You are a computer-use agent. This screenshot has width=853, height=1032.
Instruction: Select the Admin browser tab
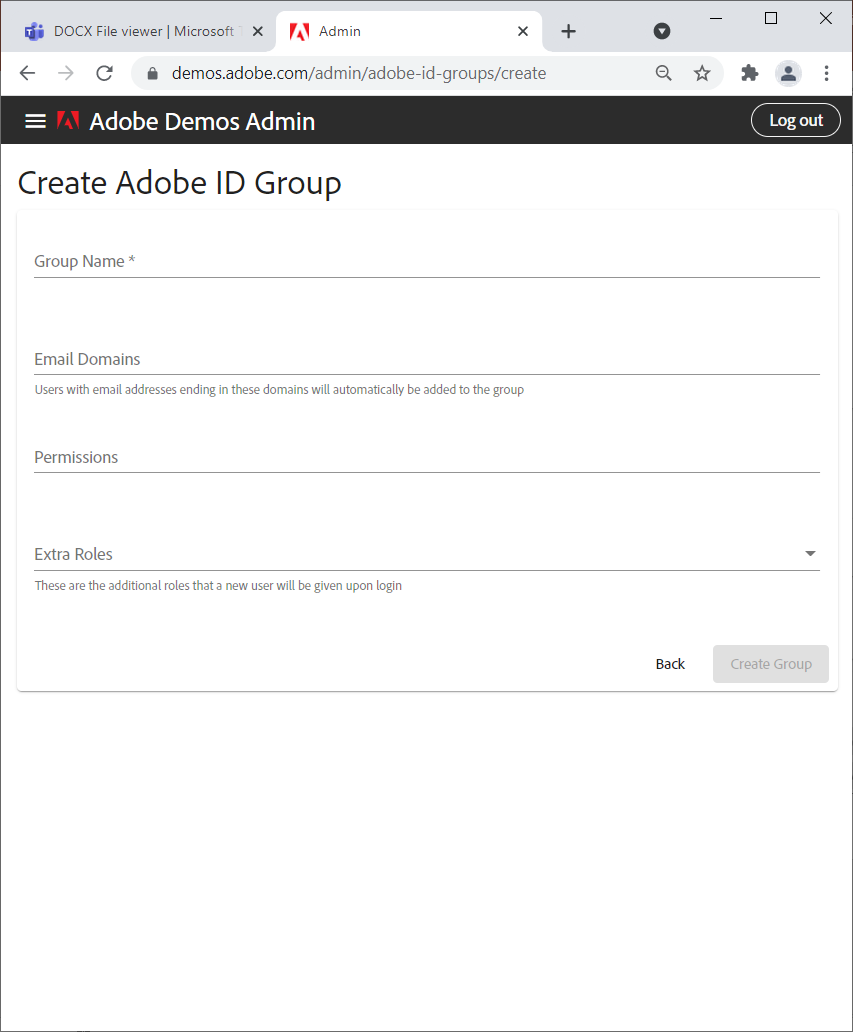[400, 31]
